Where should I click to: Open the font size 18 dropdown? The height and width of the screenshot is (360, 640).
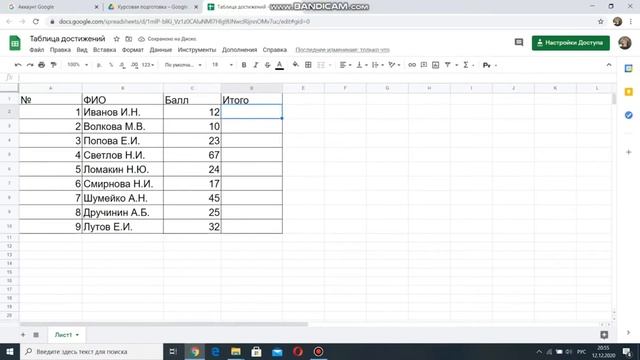(222, 65)
